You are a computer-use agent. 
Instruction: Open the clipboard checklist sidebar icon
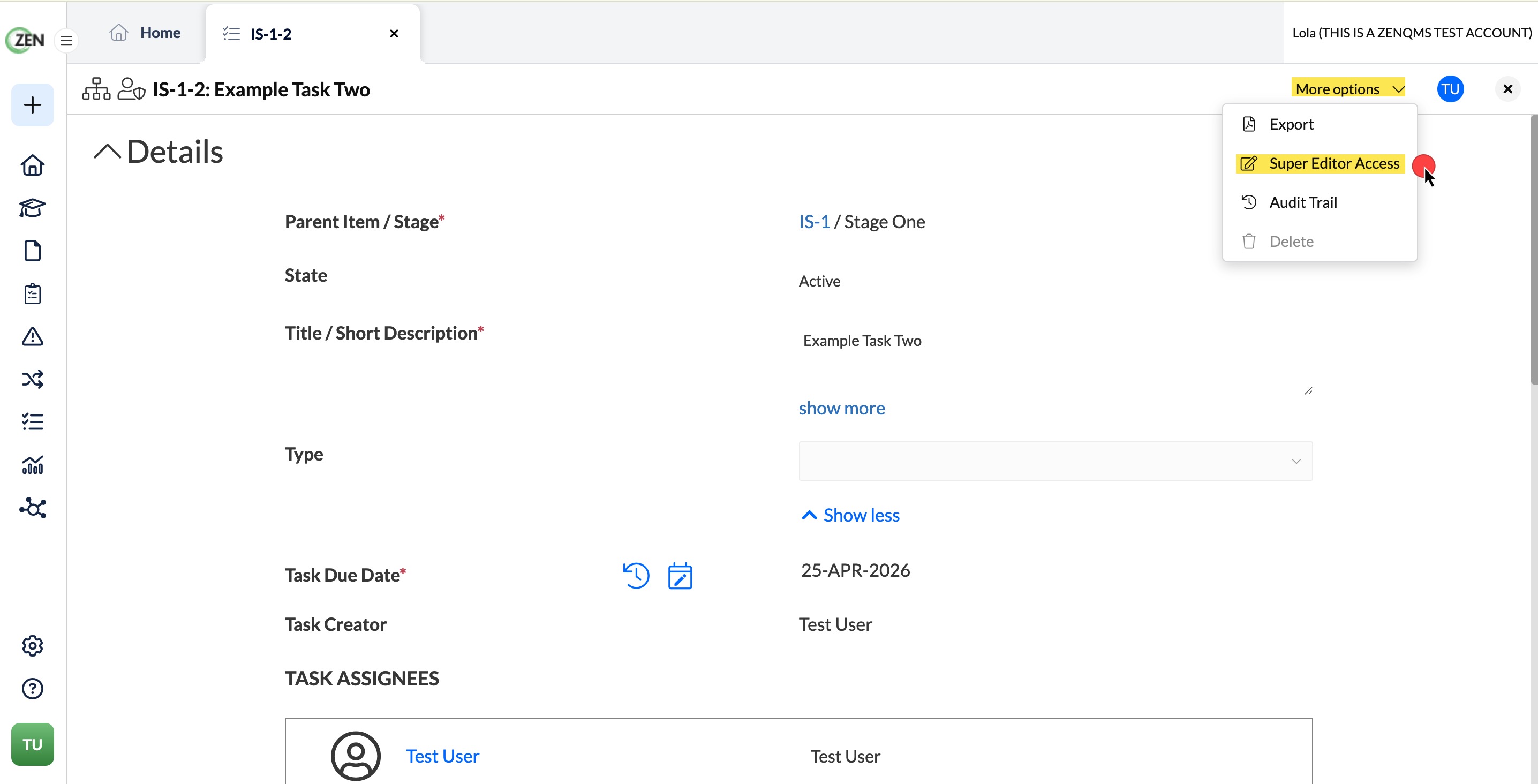point(32,294)
